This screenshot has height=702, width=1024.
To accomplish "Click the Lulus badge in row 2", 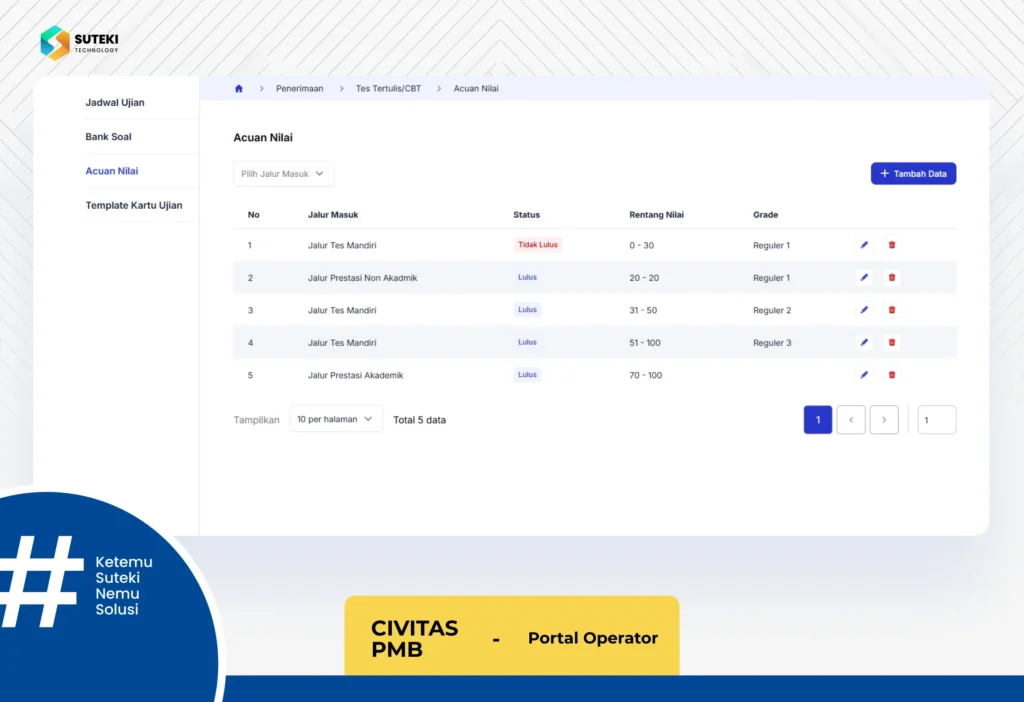I will click(527, 278).
